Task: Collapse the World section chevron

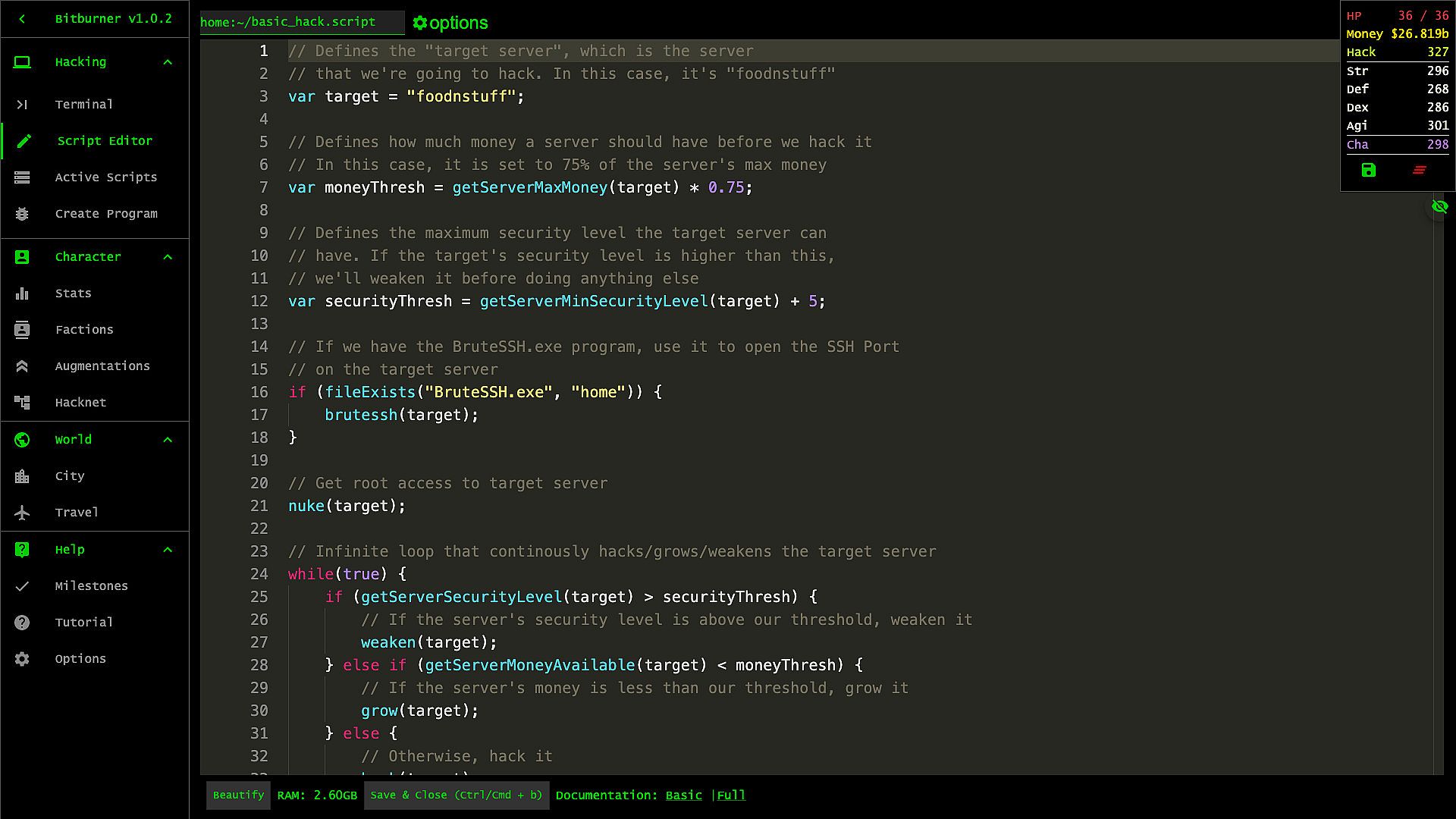Action: (x=168, y=440)
